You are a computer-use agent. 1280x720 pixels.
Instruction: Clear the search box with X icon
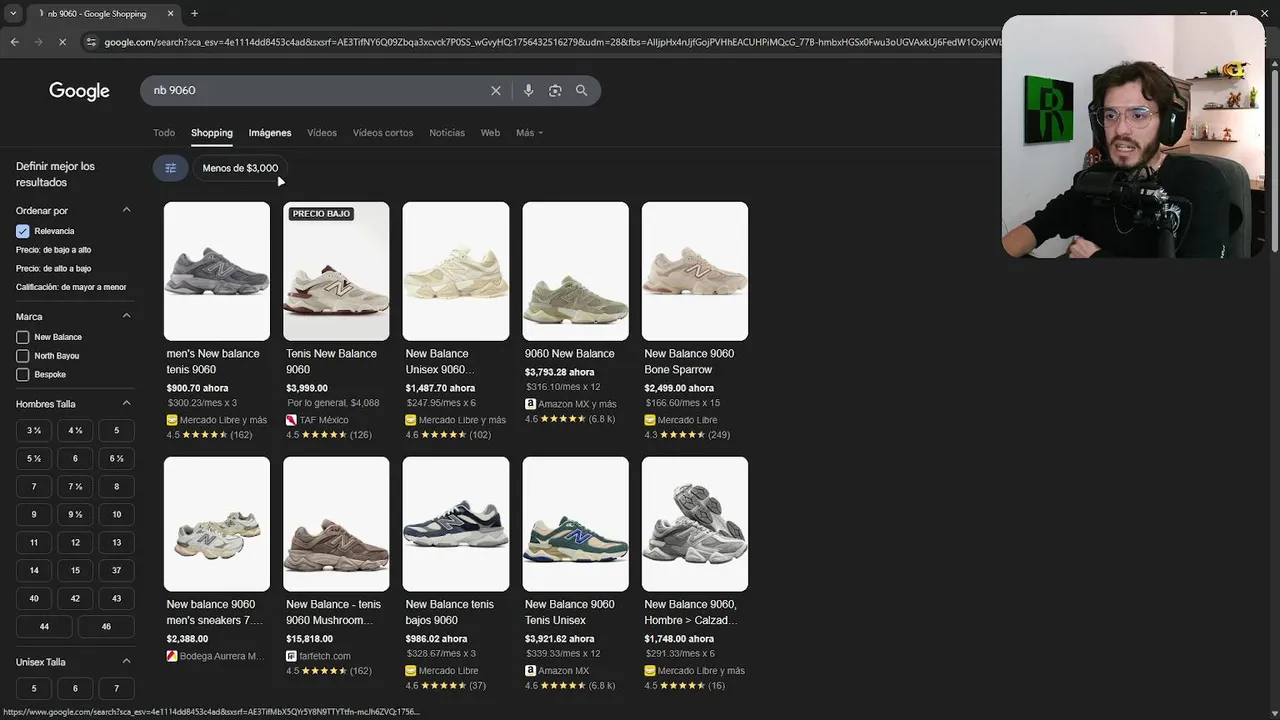click(x=496, y=90)
